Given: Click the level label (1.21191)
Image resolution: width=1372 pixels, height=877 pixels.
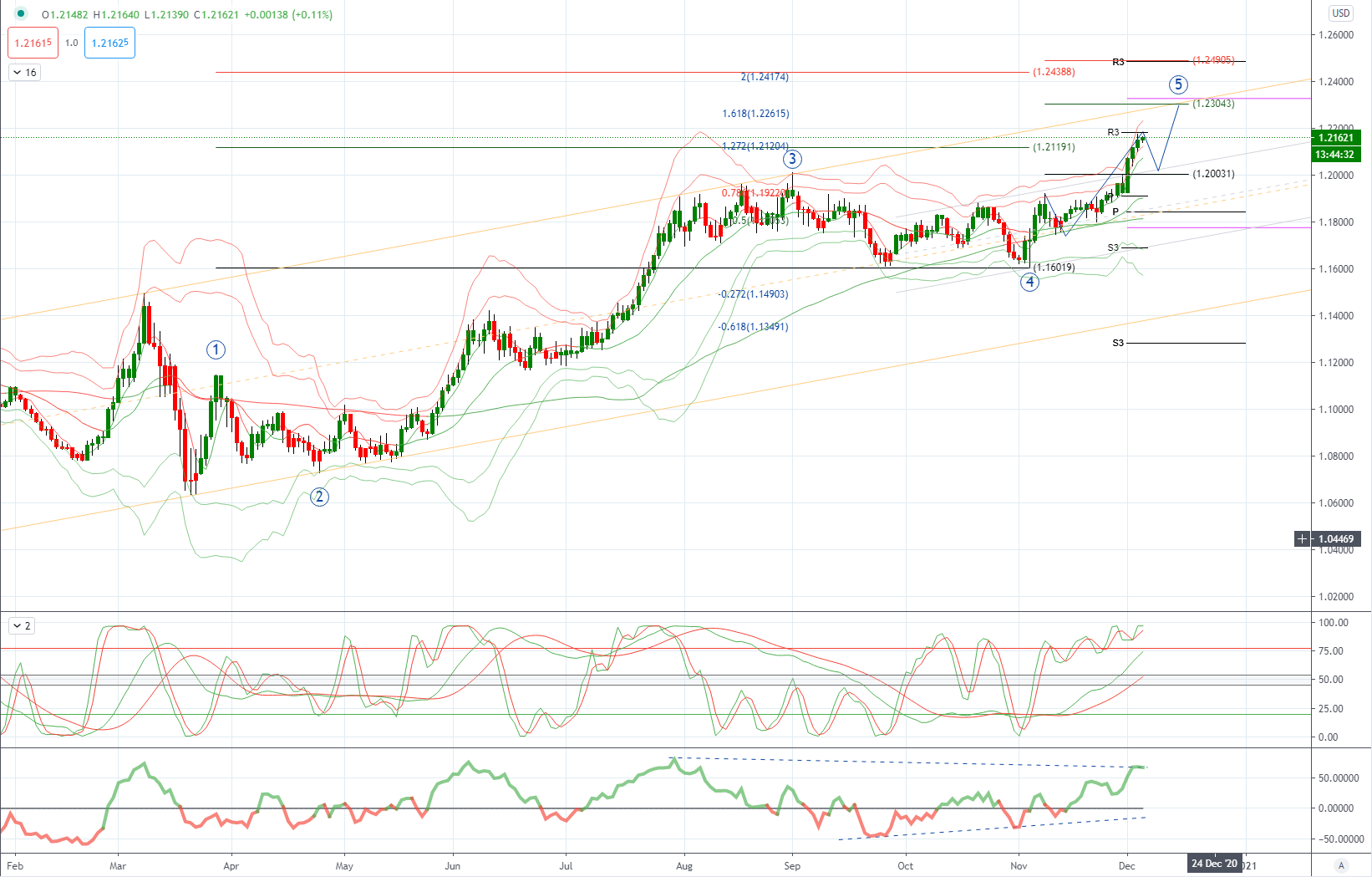Looking at the screenshot, I should pyautogui.click(x=1054, y=147).
